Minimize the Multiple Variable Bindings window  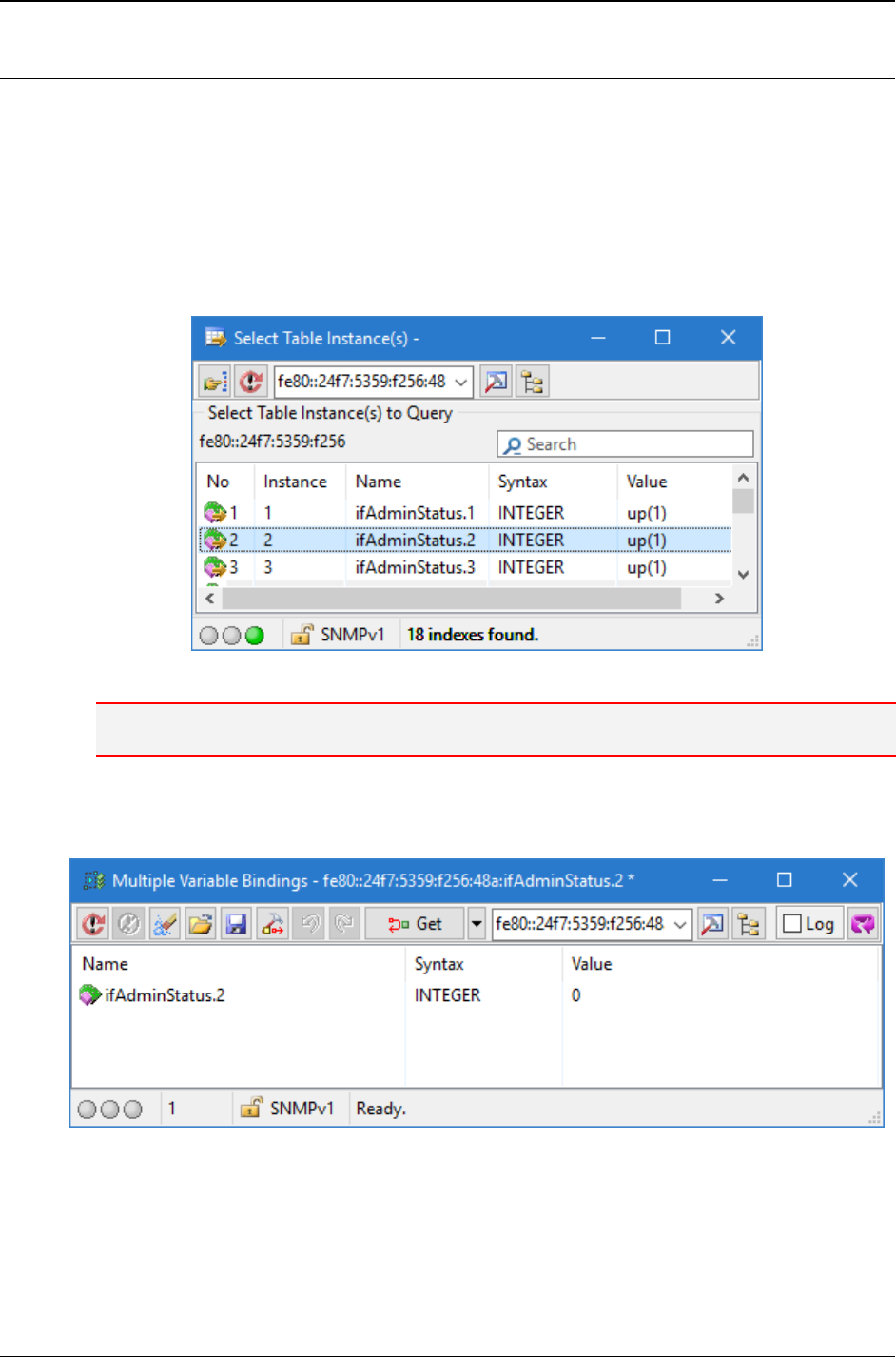720,880
